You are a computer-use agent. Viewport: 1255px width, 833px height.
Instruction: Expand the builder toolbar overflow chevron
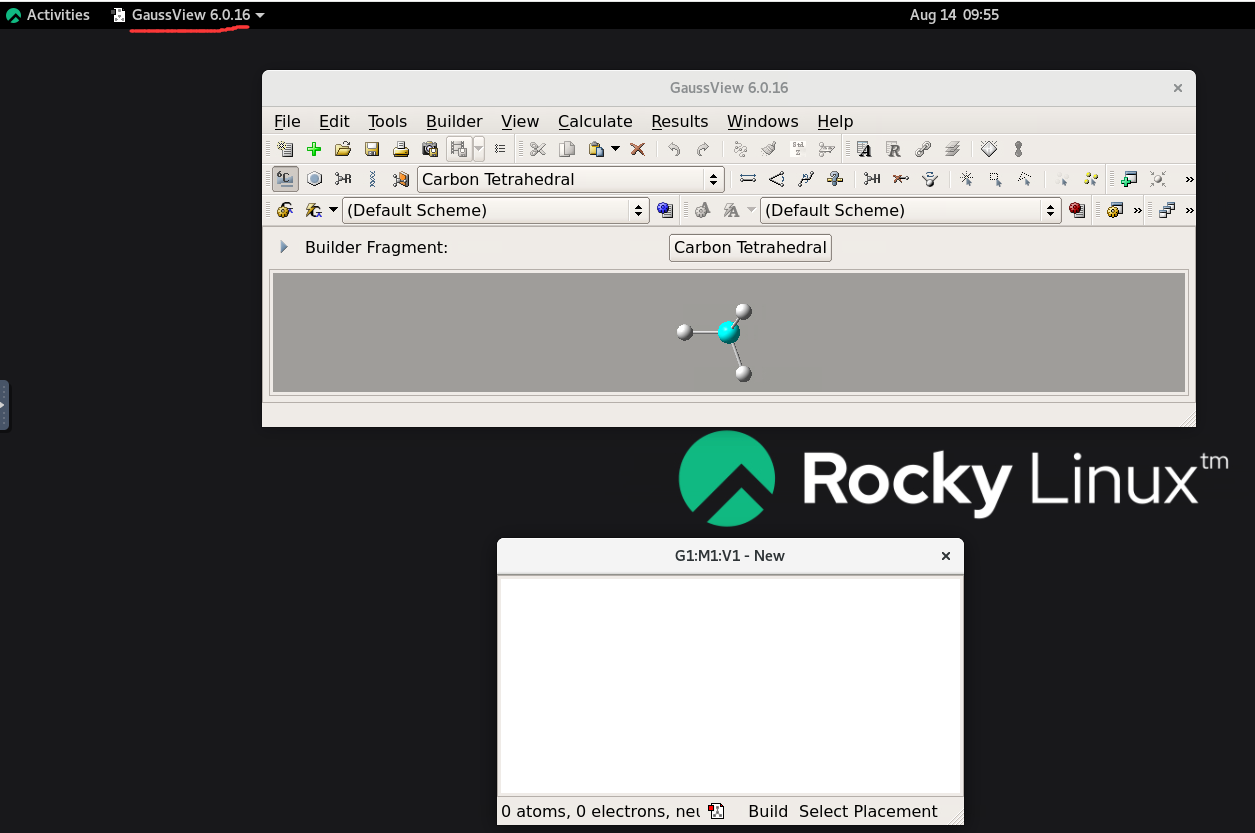click(1189, 180)
